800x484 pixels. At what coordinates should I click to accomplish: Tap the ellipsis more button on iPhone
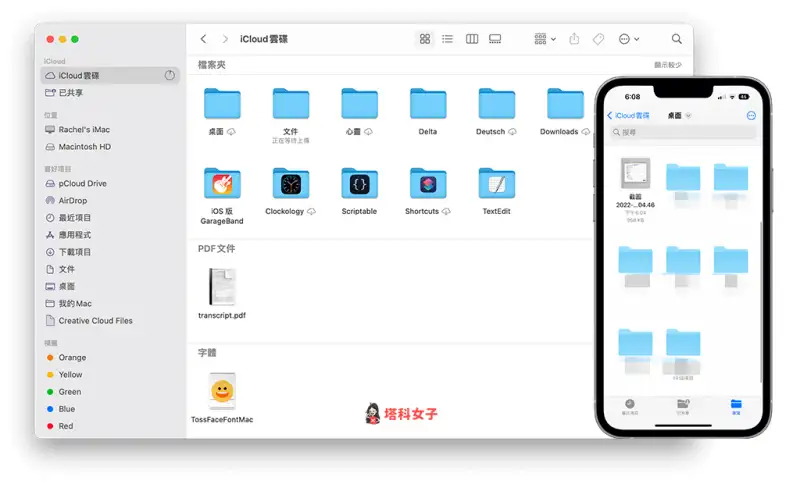751,116
